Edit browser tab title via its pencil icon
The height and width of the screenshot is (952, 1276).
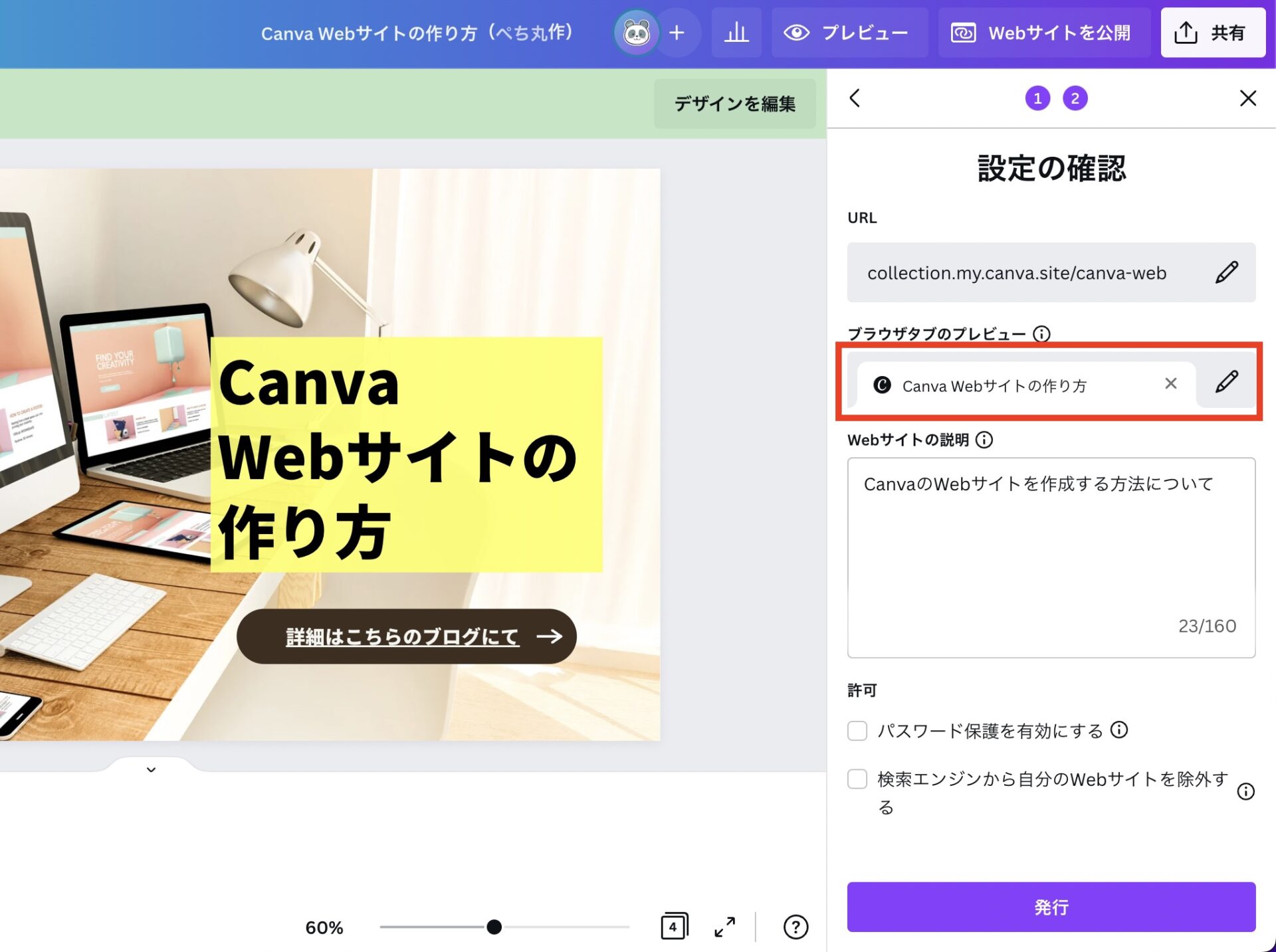1226,383
